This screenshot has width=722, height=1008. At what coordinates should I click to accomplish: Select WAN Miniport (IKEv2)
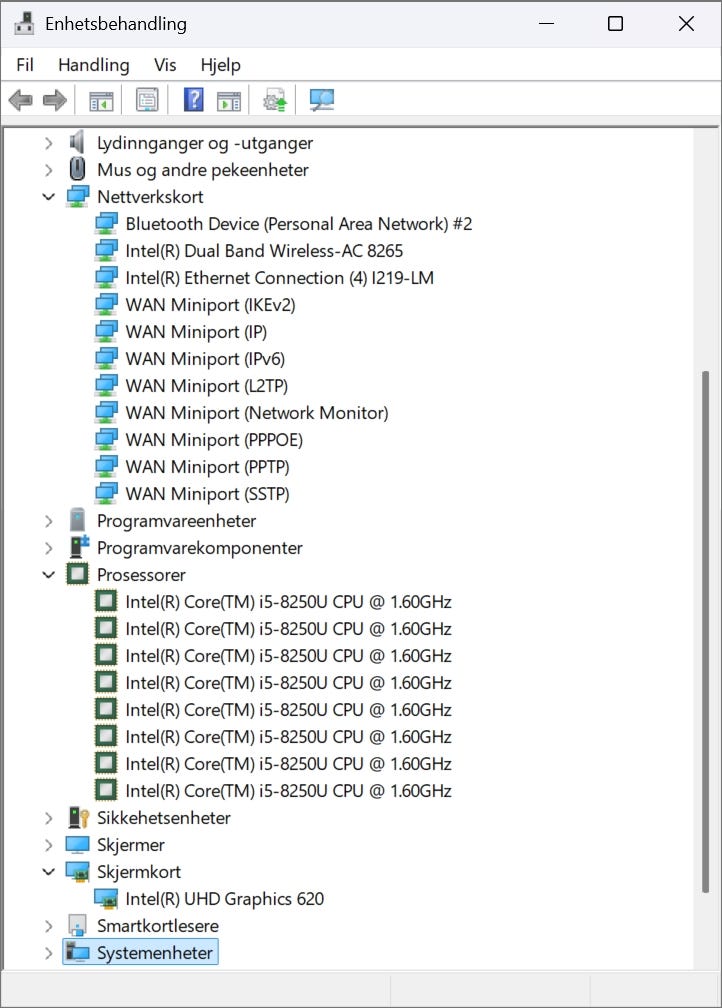click(x=210, y=305)
